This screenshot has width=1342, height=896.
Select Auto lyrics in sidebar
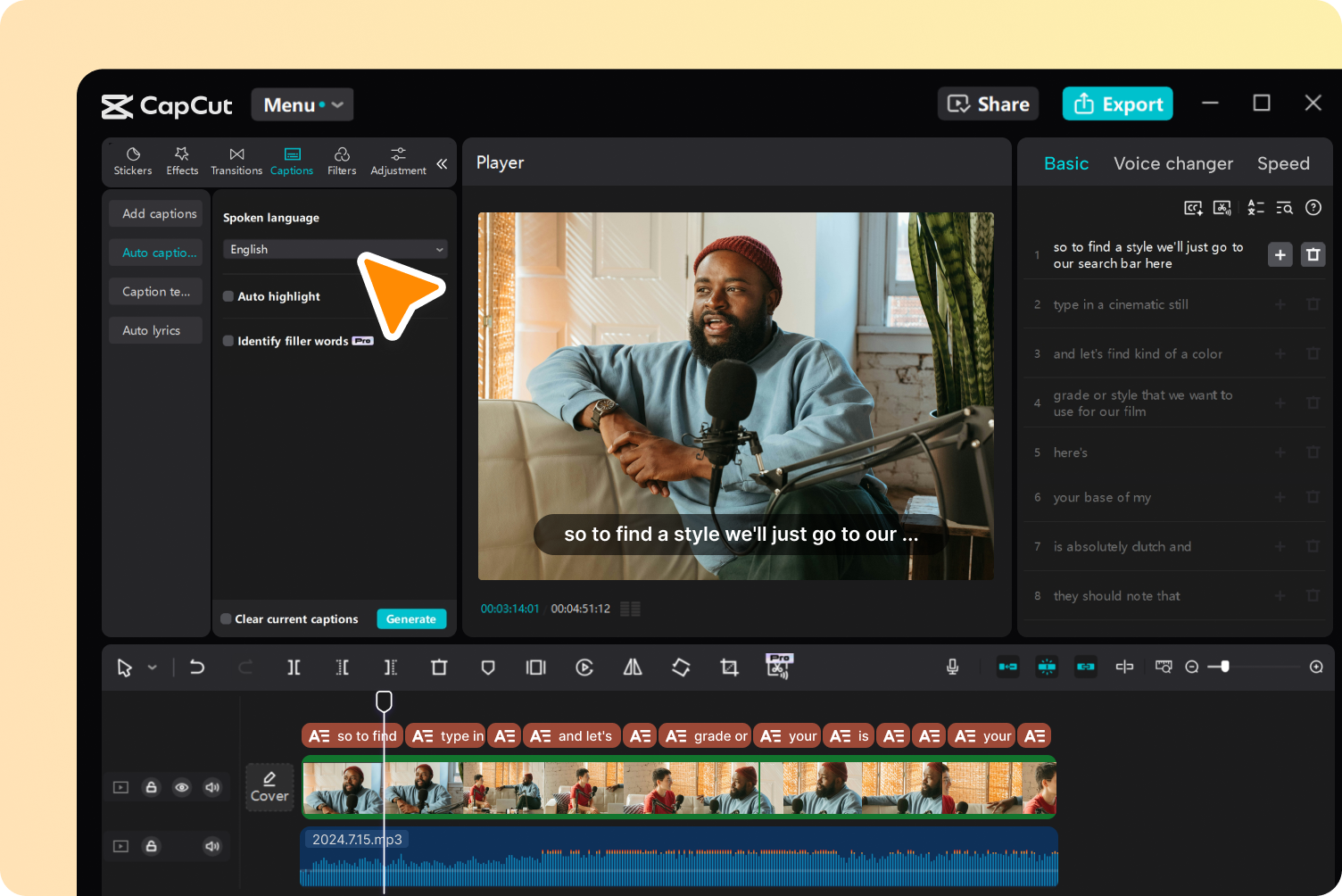[156, 330]
